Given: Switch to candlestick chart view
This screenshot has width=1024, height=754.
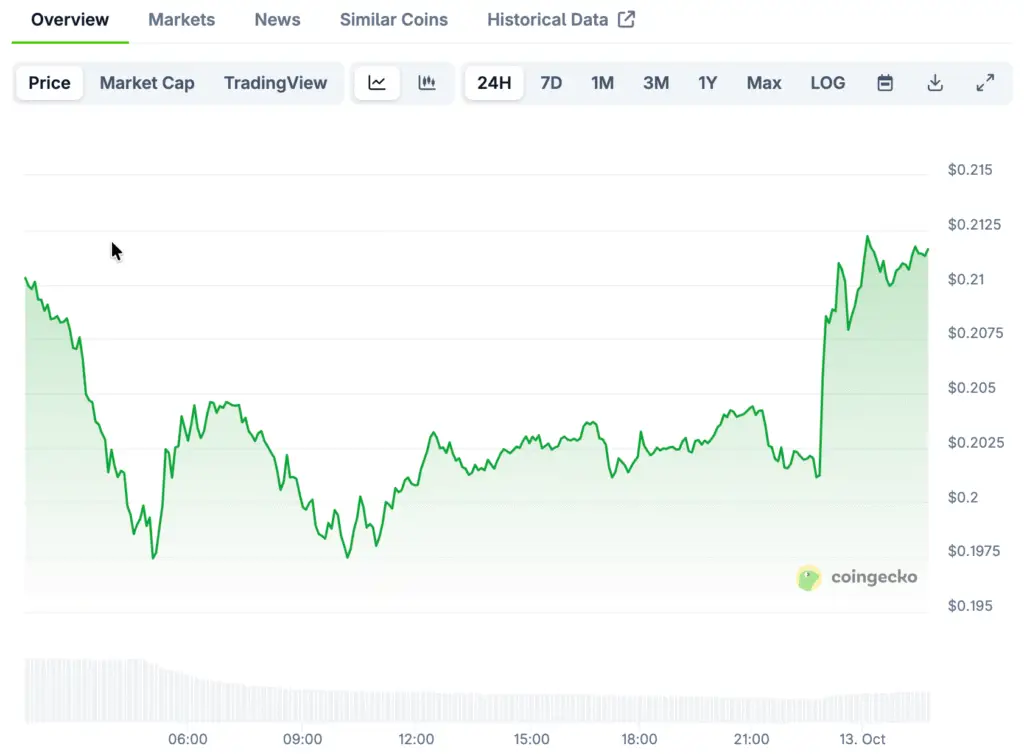Looking at the screenshot, I should tap(427, 83).
